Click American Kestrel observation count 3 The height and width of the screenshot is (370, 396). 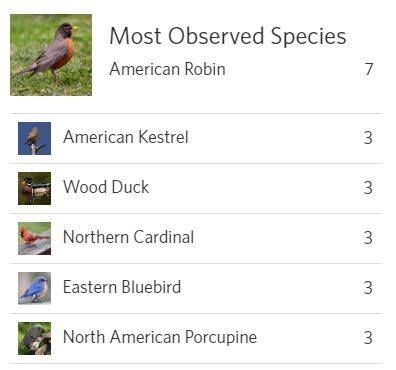click(x=368, y=138)
